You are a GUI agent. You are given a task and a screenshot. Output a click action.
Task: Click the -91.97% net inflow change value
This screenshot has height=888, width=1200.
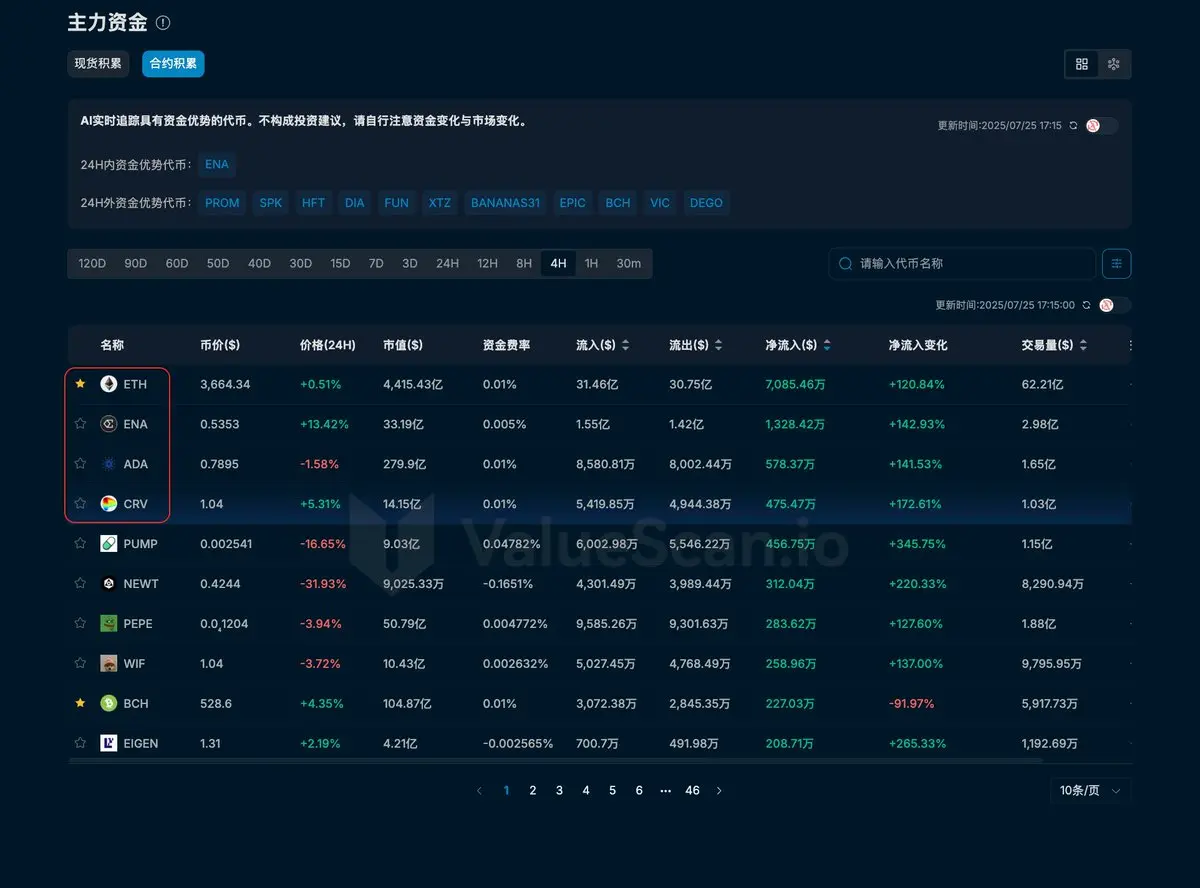click(912, 704)
